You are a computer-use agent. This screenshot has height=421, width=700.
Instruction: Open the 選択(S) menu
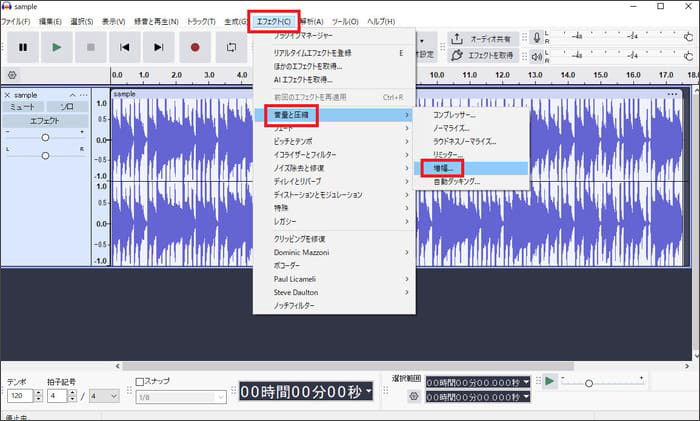tap(82, 21)
